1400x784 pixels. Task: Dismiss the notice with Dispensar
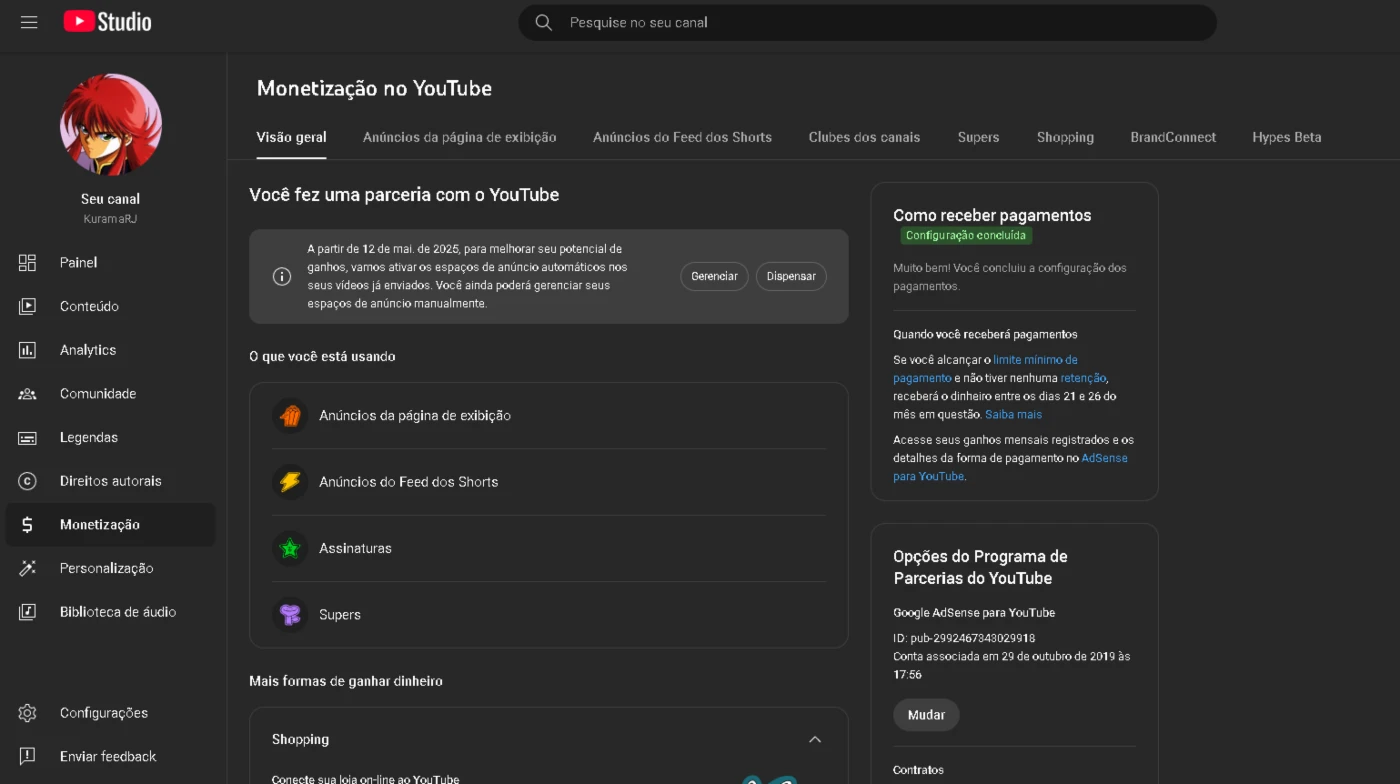click(791, 276)
